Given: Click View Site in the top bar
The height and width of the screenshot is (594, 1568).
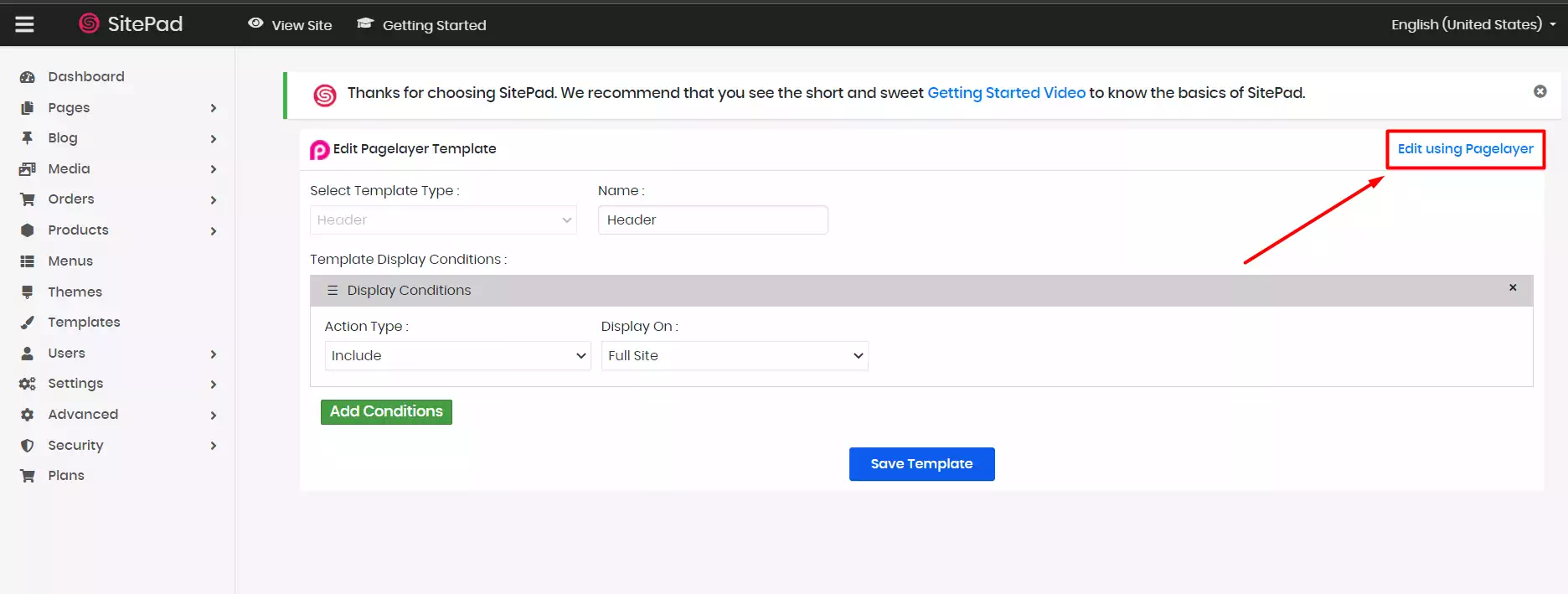Looking at the screenshot, I should click(x=302, y=25).
